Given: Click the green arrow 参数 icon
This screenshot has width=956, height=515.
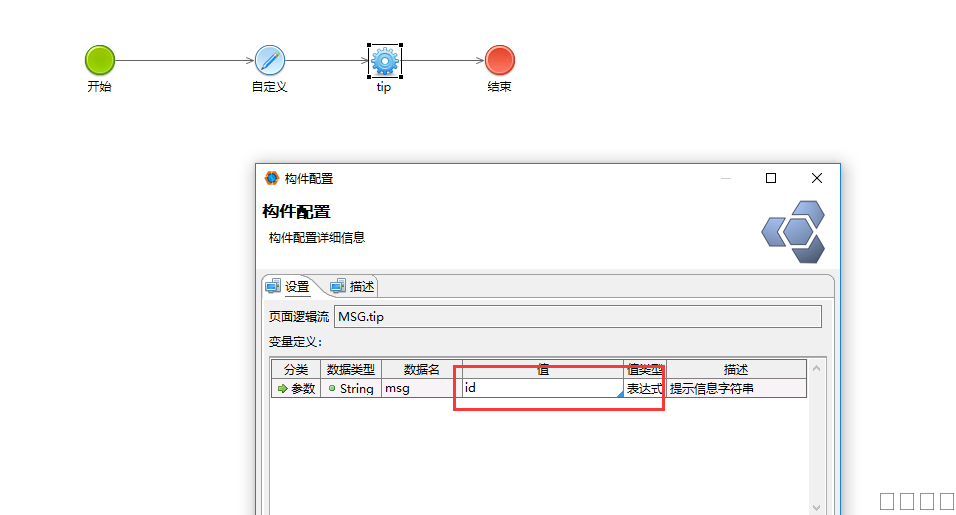Looking at the screenshot, I should 282,389.
